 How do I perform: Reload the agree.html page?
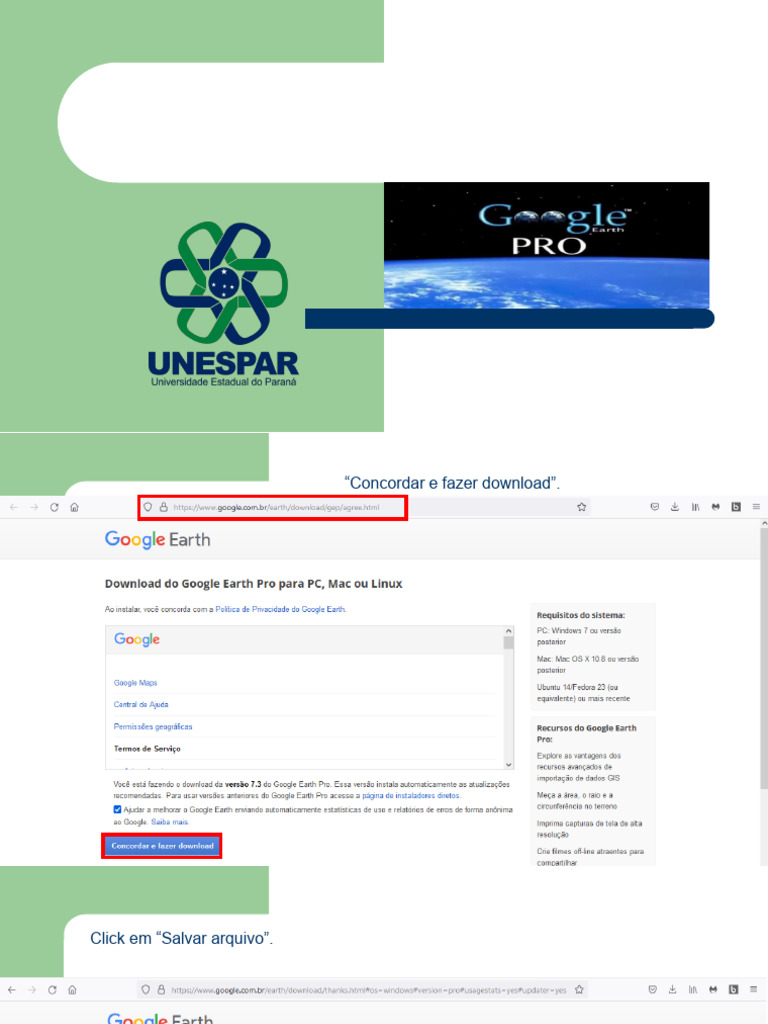54,507
